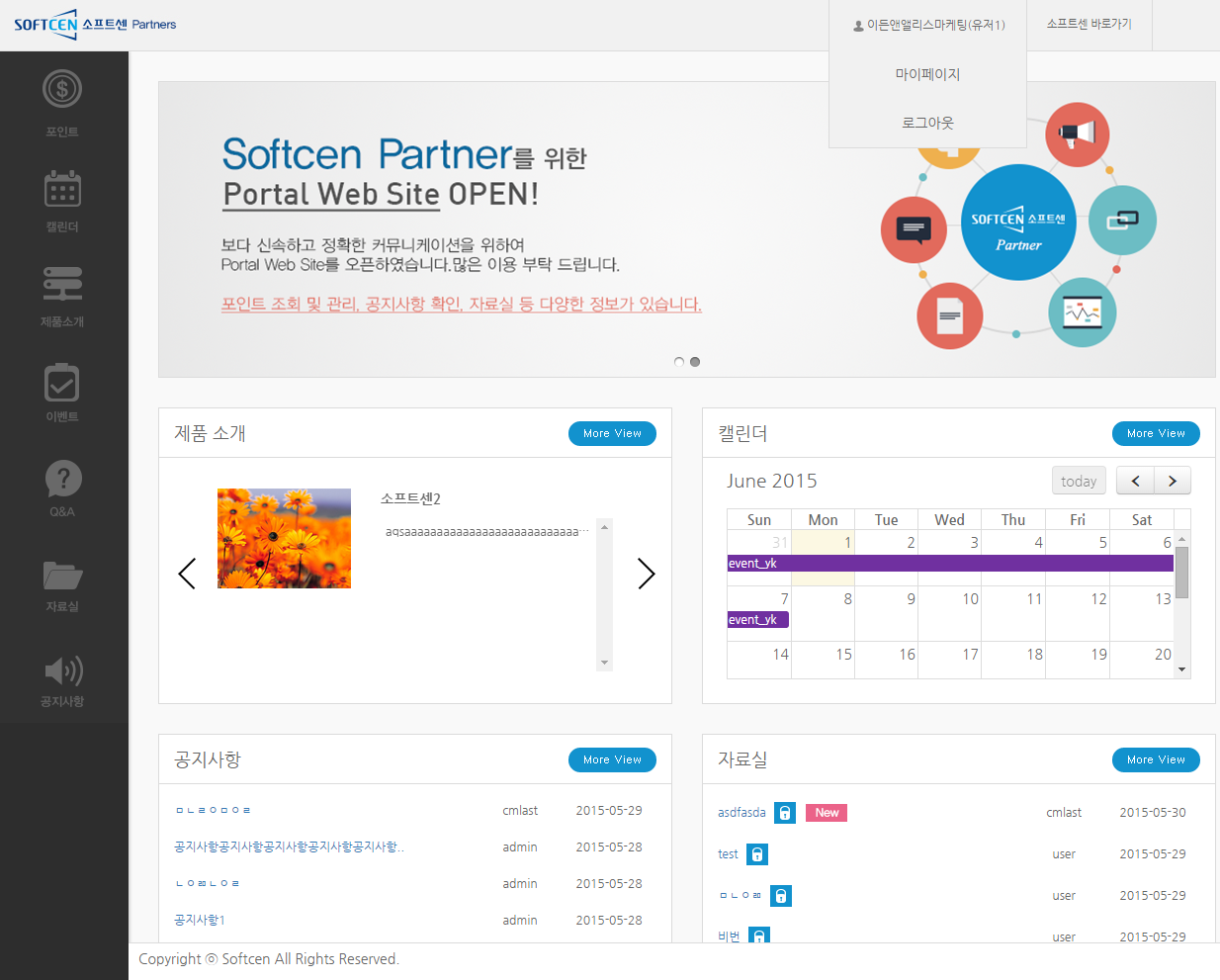Click the 소프트센2 product title
1220x980 pixels.
click(x=410, y=498)
